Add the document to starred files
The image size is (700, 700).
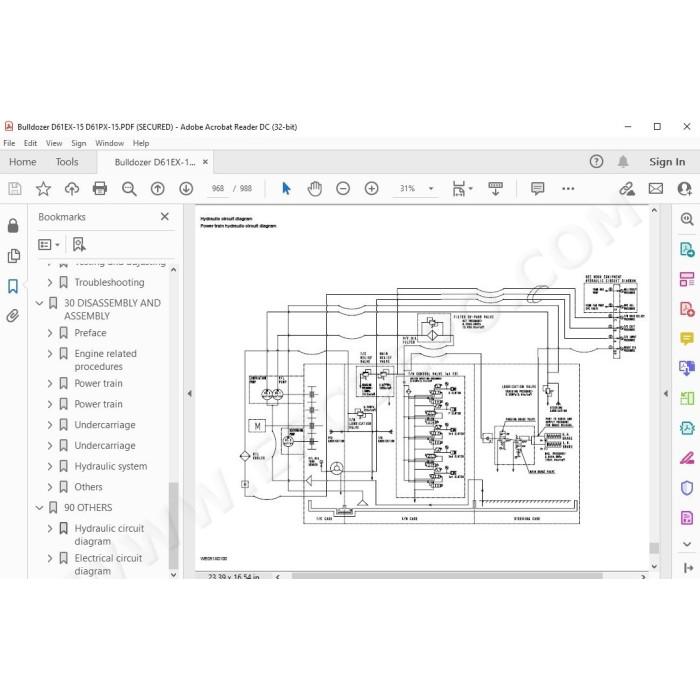coord(43,188)
